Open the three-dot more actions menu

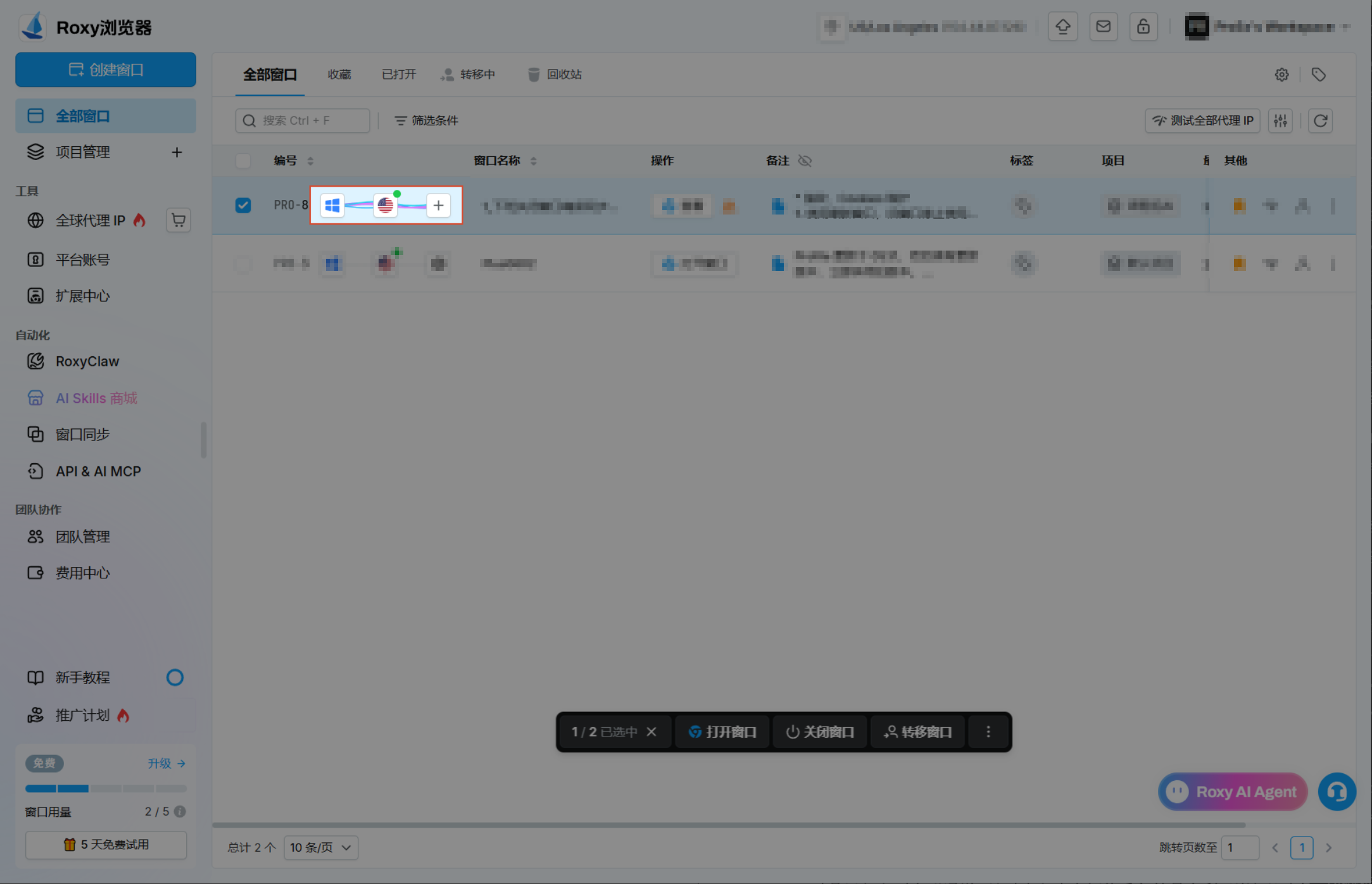click(x=988, y=731)
